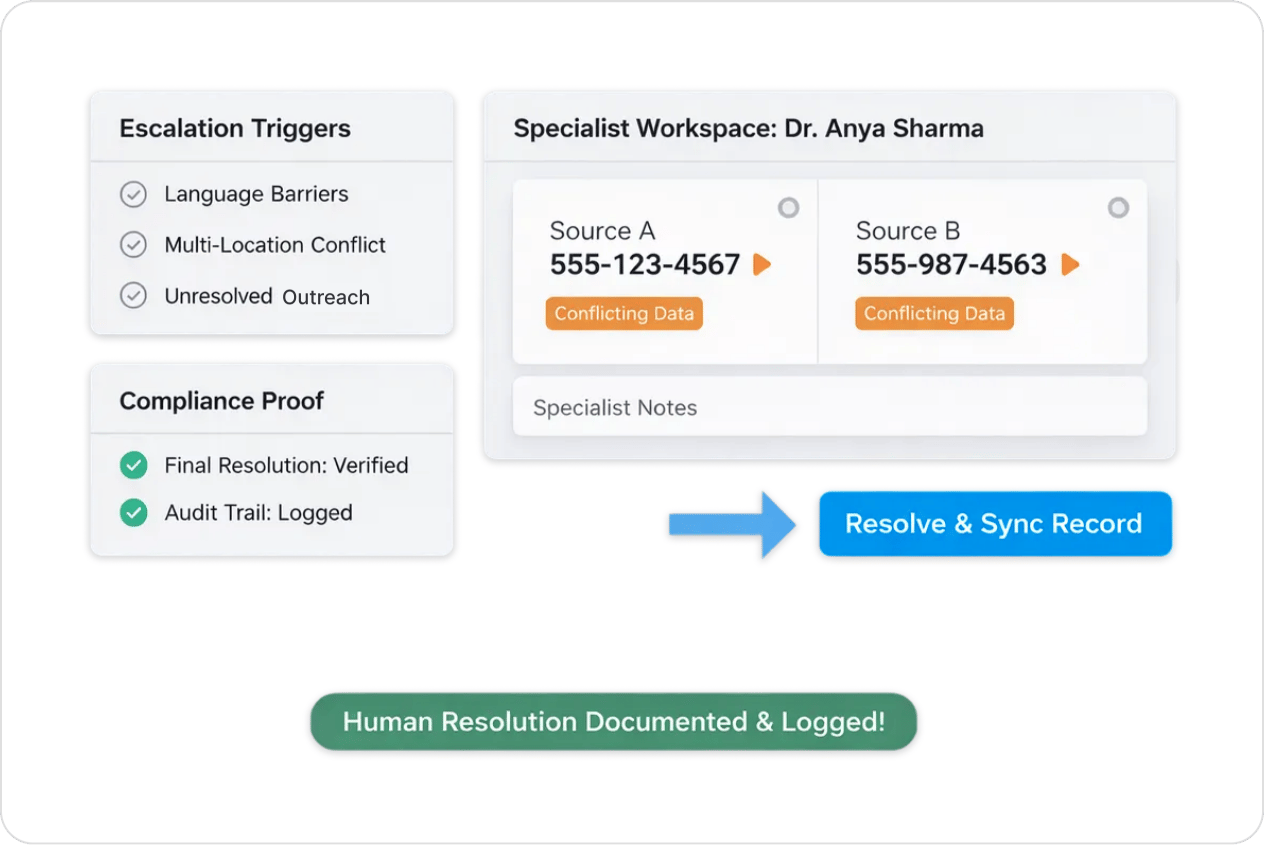Click the Conflicting Data badge under Source A
Viewport: 1264px width, 845px height.
[624, 314]
